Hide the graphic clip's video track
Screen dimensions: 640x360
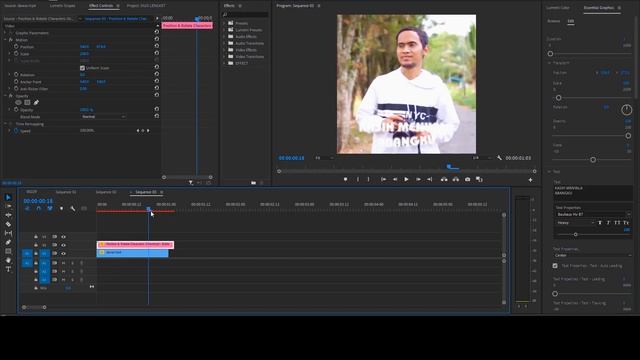point(63,245)
